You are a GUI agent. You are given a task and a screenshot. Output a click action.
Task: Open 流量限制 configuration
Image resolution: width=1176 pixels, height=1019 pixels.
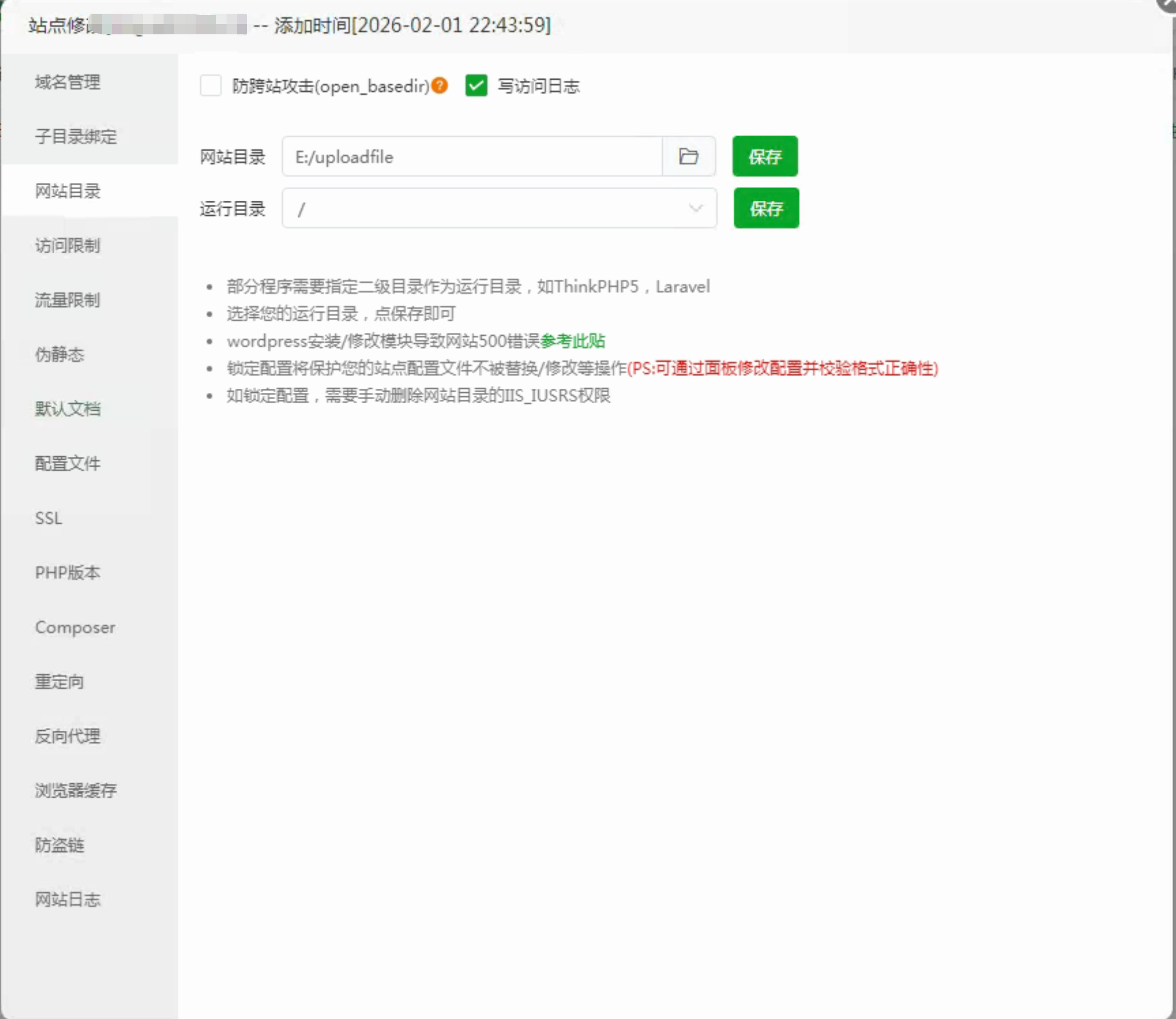coord(67,300)
